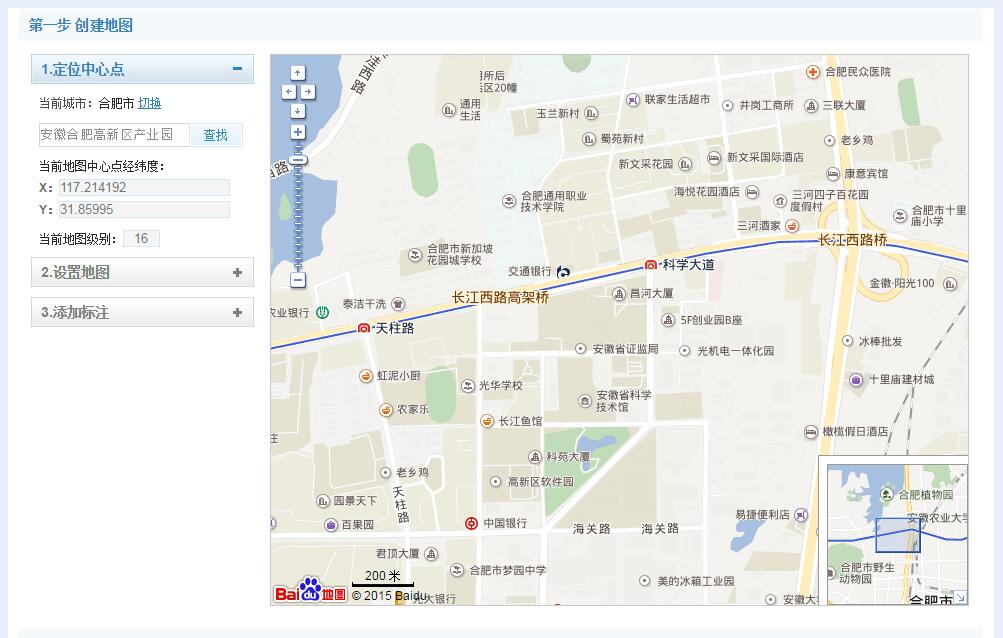Viewport: 1003px width, 638px height.
Task: Pan the map left with arrow button
Action: tap(288, 92)
